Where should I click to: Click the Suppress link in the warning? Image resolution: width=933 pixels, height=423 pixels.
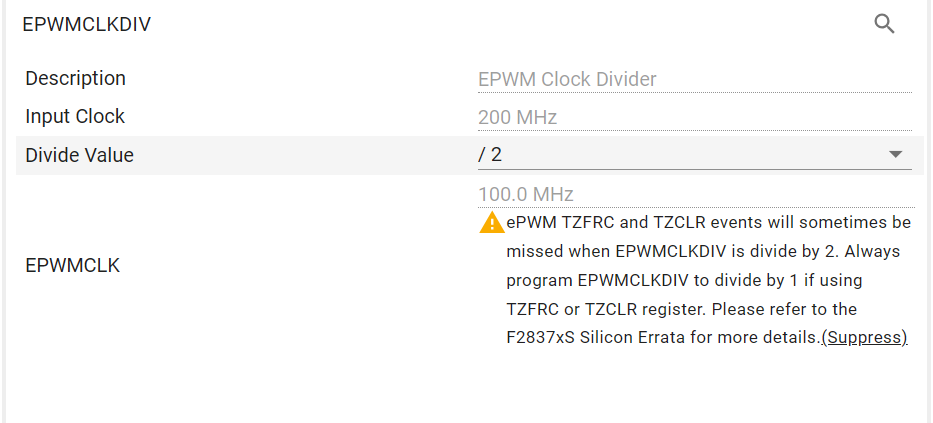point(864,338)
